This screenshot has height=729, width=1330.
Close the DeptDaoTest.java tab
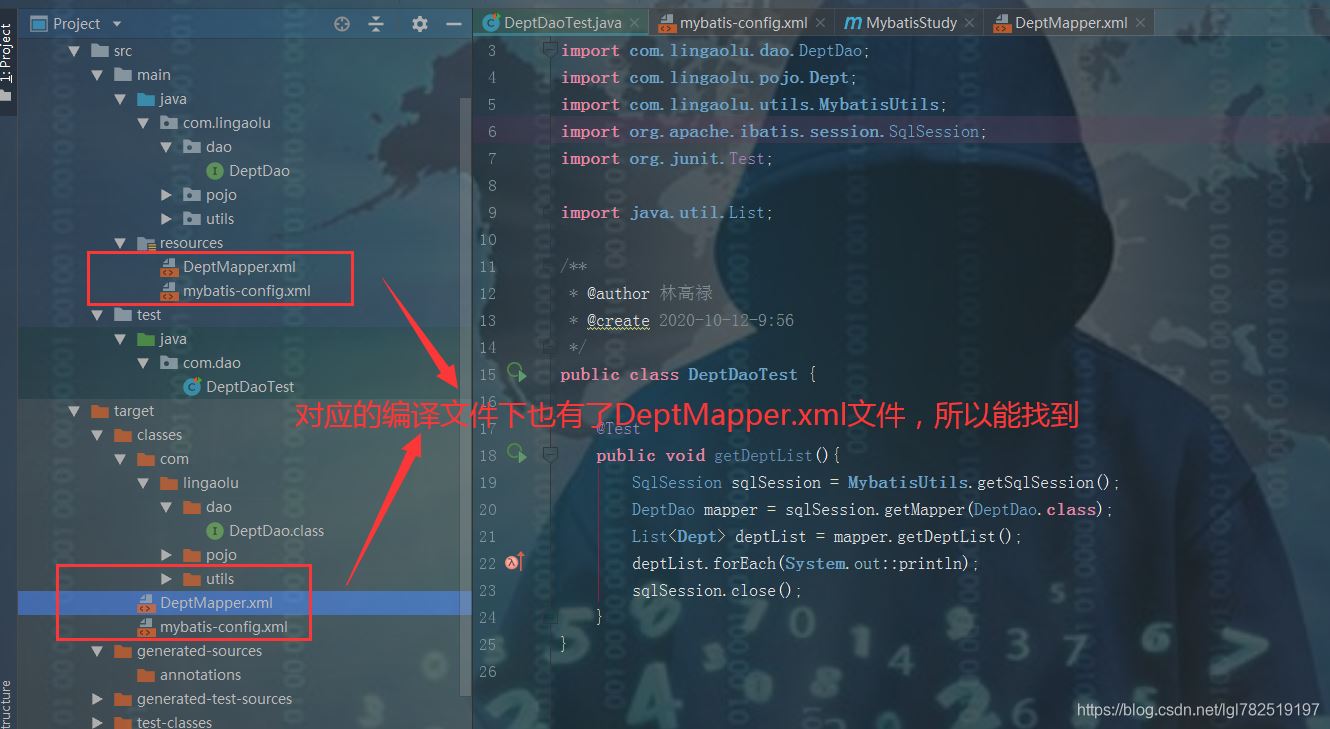636,23
